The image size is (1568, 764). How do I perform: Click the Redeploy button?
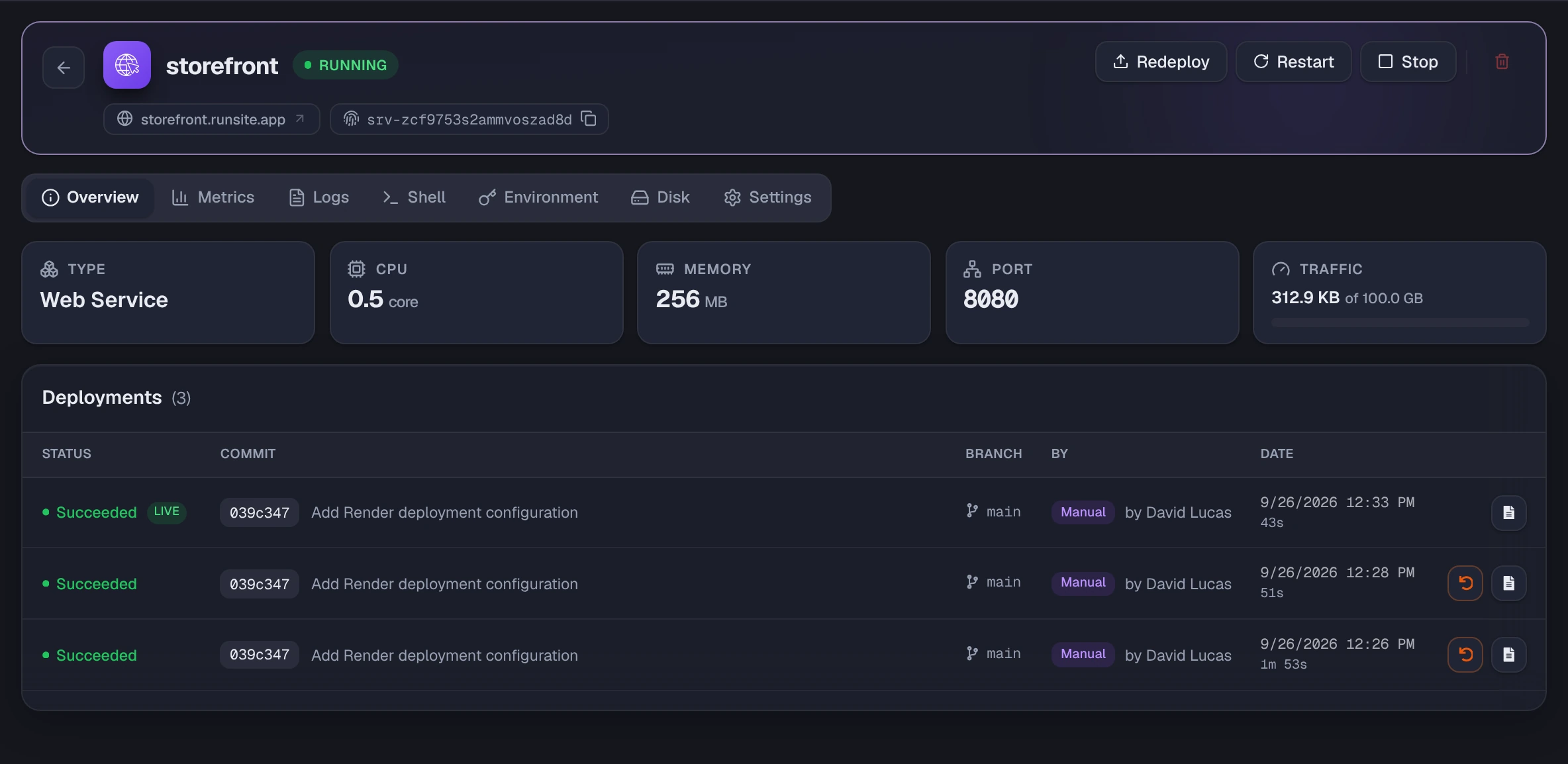coord(1161,62)
